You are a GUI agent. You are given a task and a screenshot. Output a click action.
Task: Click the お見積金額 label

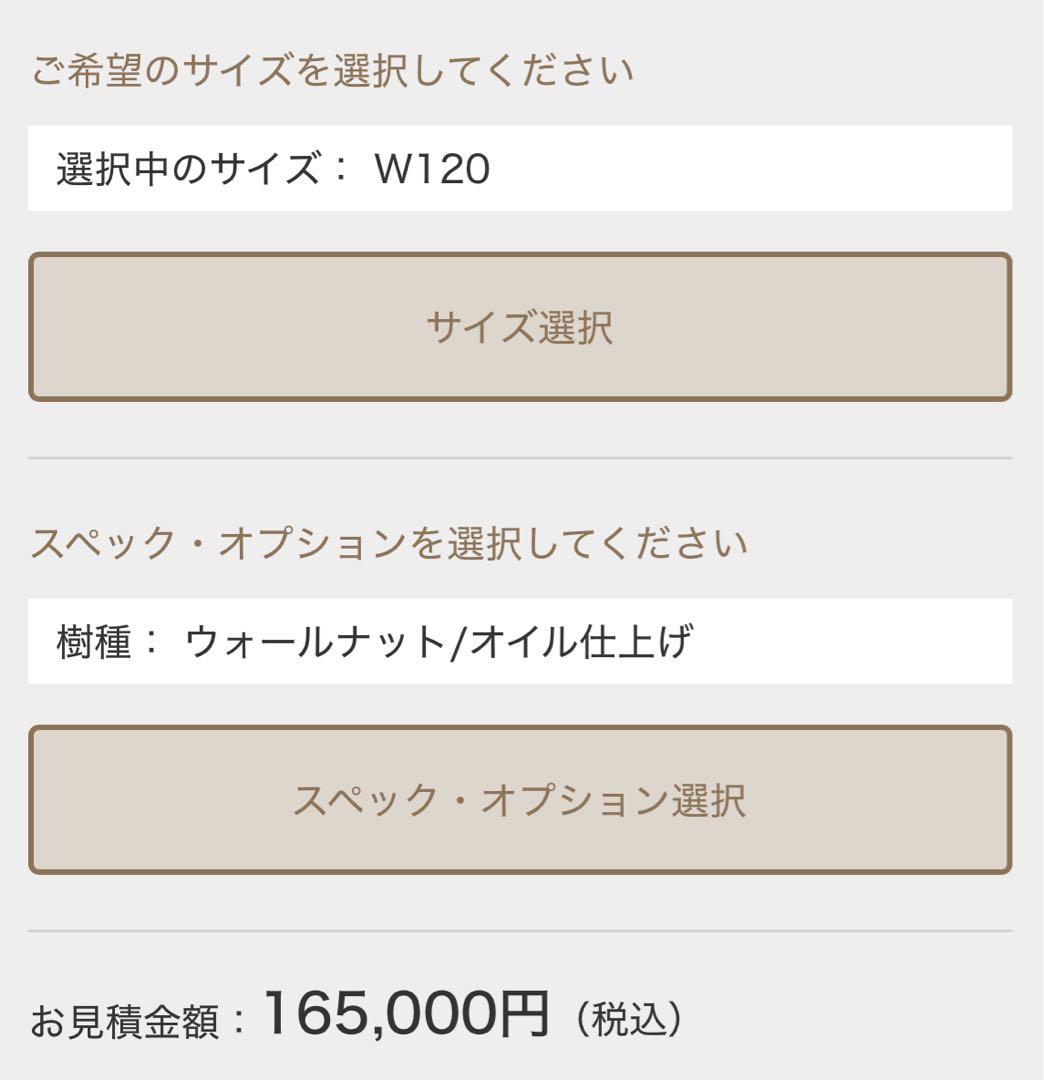point(125,1022)
